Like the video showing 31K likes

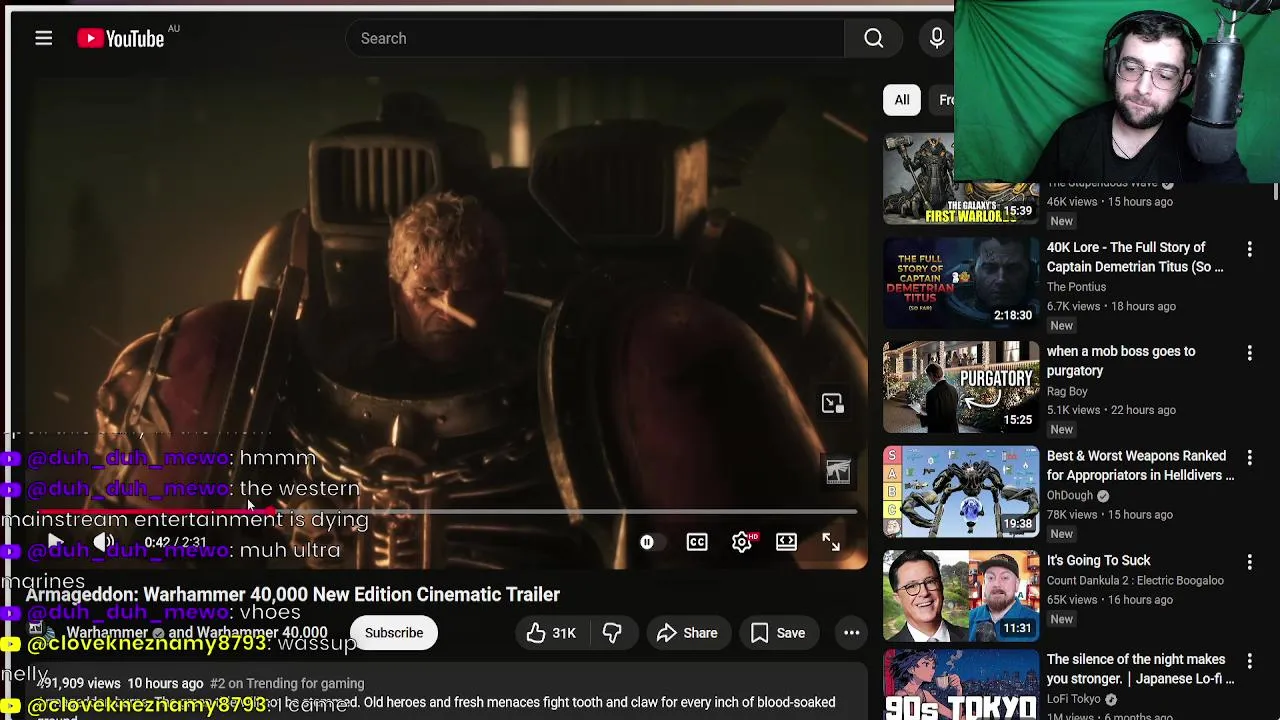[550, 633]
